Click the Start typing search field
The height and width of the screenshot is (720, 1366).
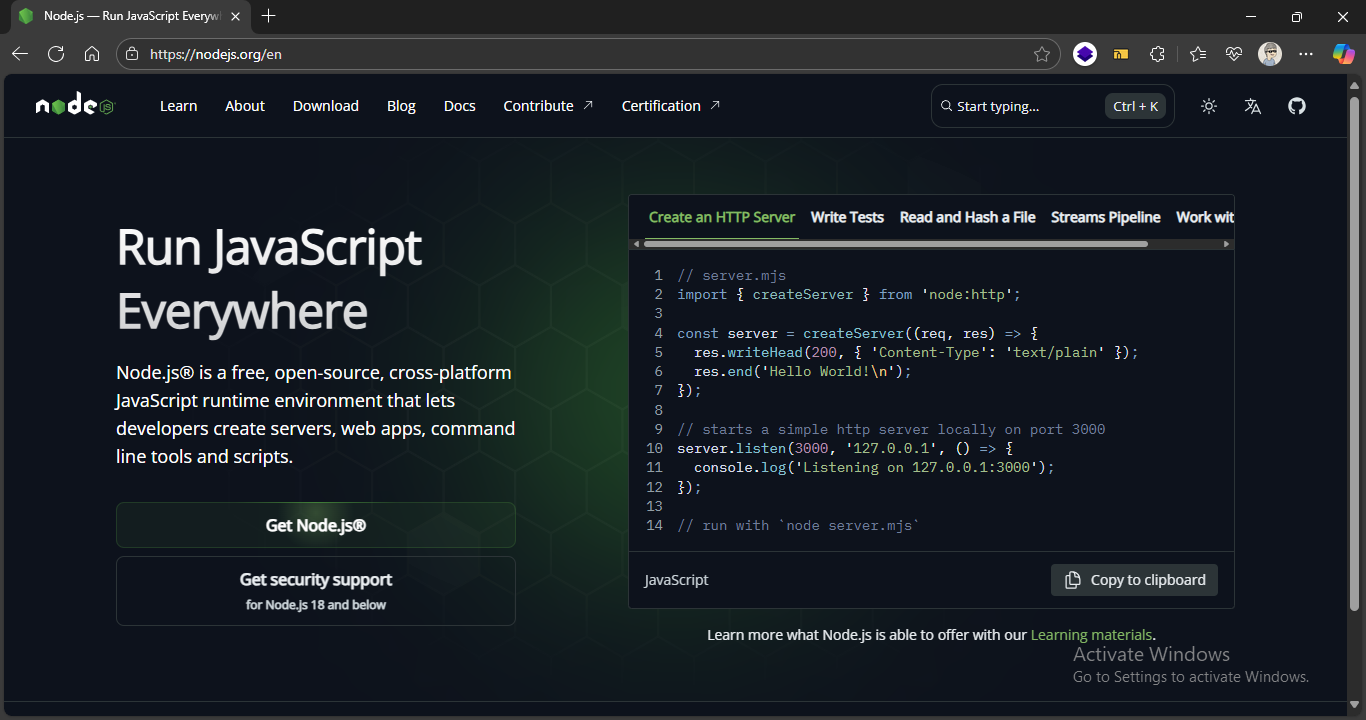(1010, 105)
